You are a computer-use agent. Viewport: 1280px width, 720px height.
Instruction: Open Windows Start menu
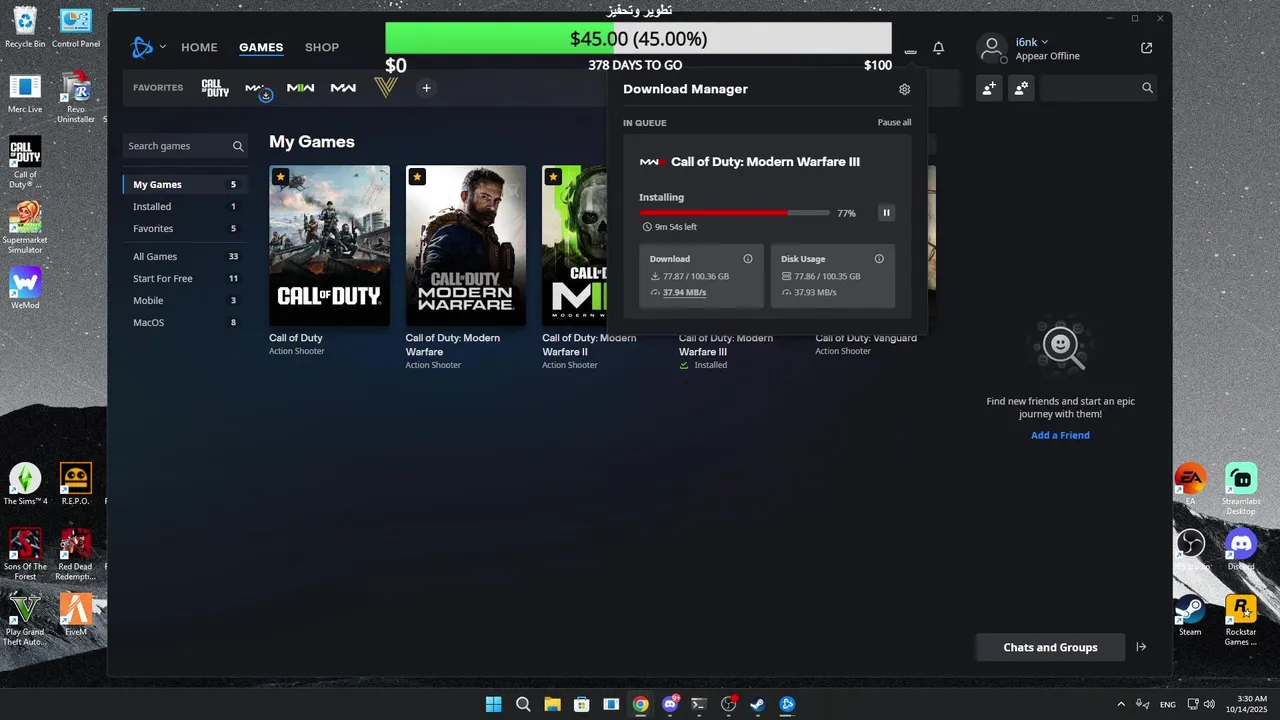point(493,704)
